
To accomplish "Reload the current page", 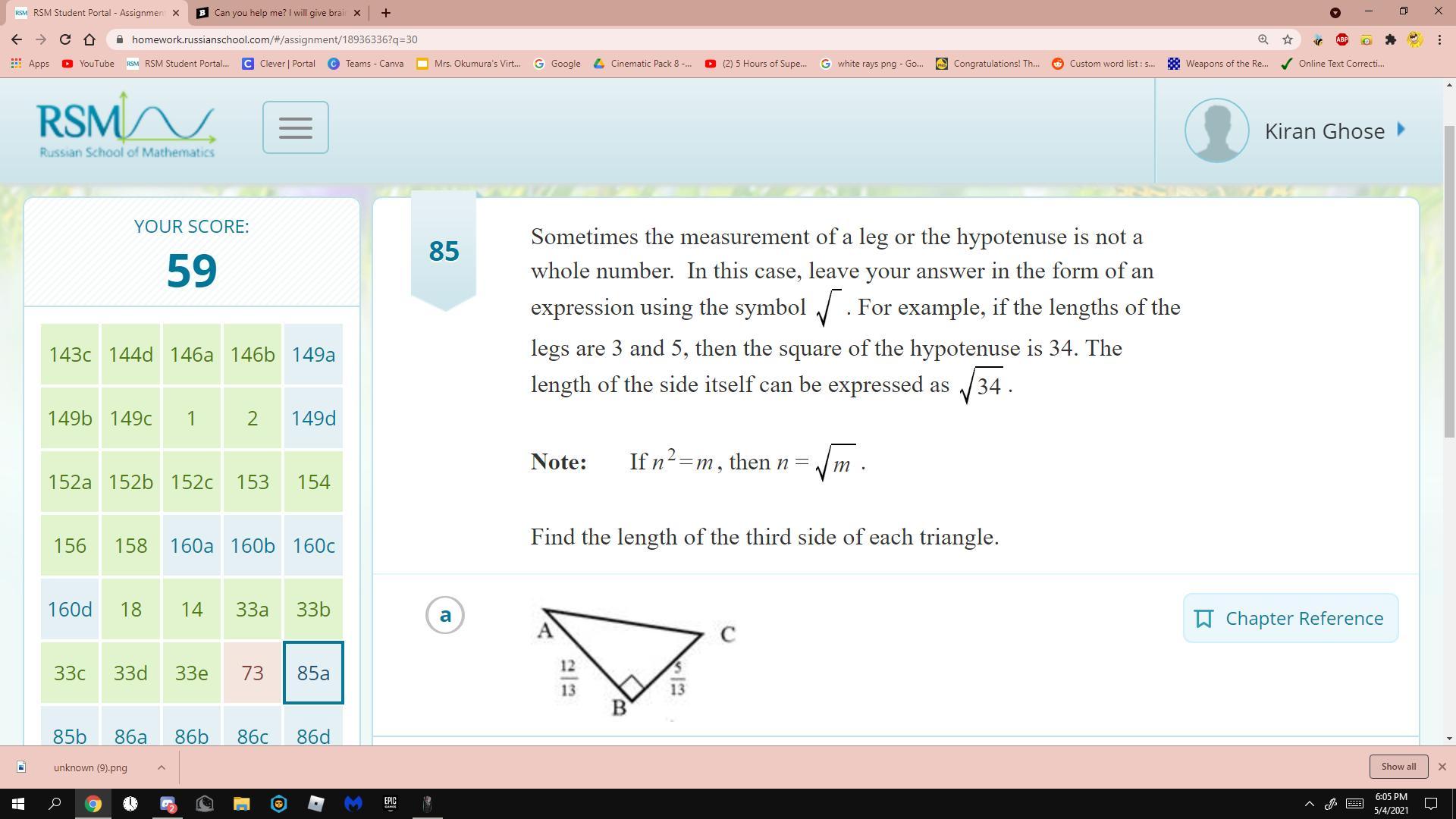I will 65,39.
